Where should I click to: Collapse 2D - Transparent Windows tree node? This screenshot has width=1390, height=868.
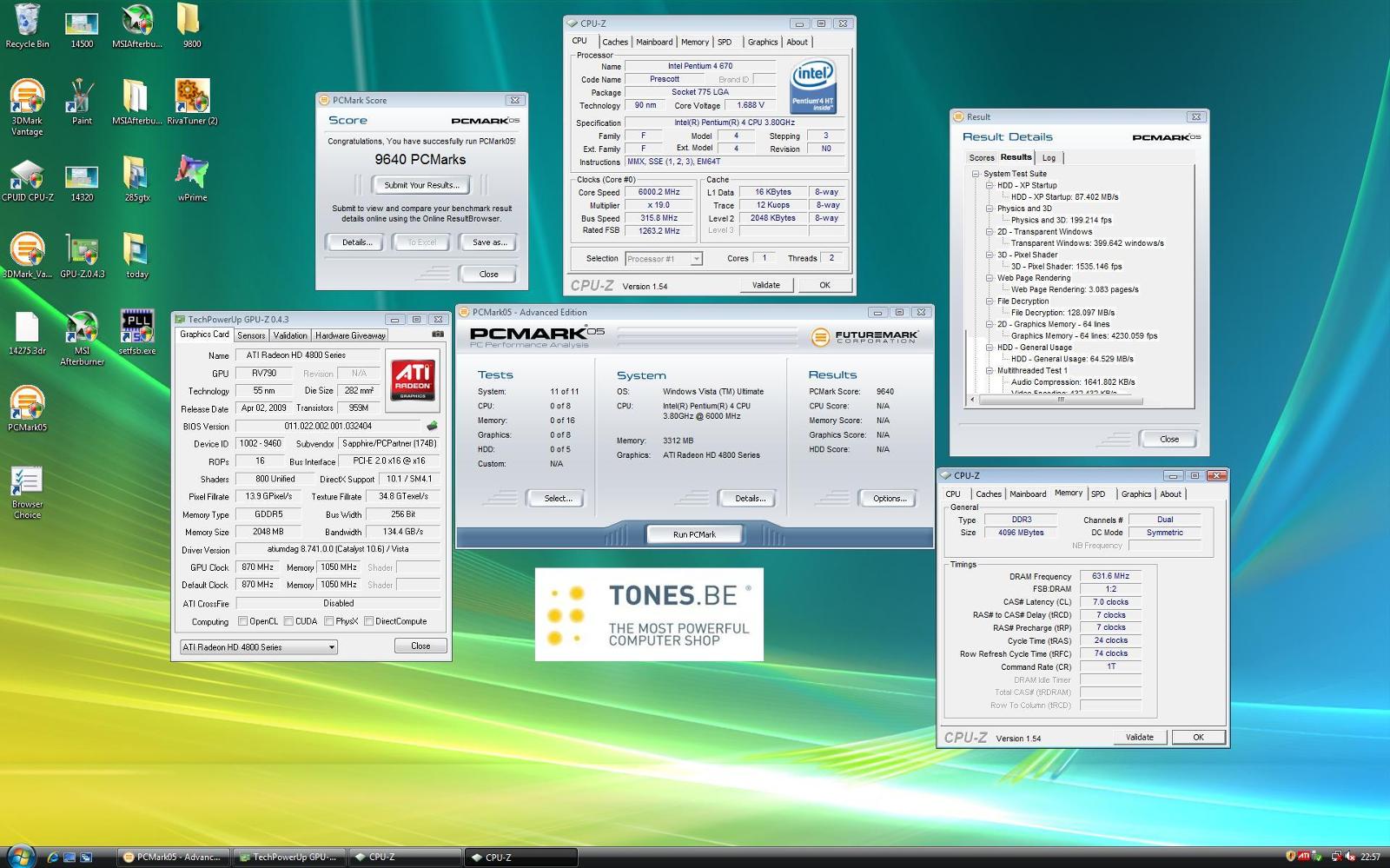[x=990, y=232]
